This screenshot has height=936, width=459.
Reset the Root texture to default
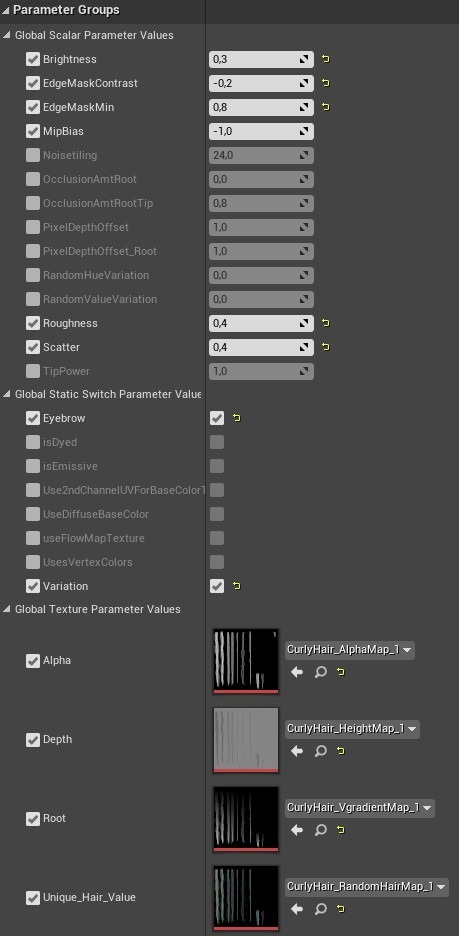[340, 830]
